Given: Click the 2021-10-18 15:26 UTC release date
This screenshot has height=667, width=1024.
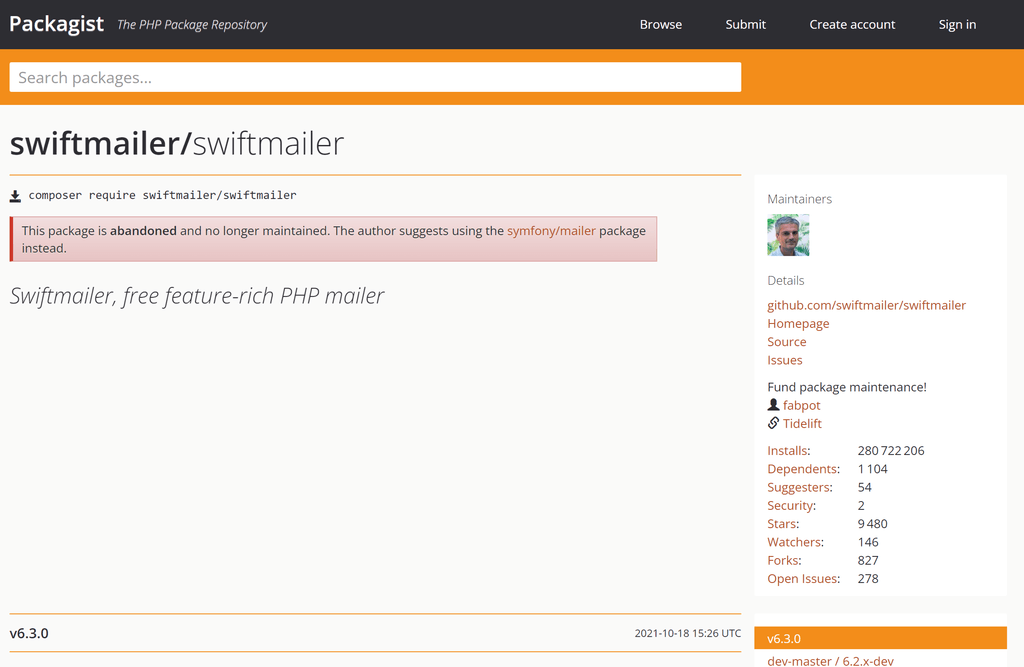Looking at the screenshot, I should pos(688,633).
